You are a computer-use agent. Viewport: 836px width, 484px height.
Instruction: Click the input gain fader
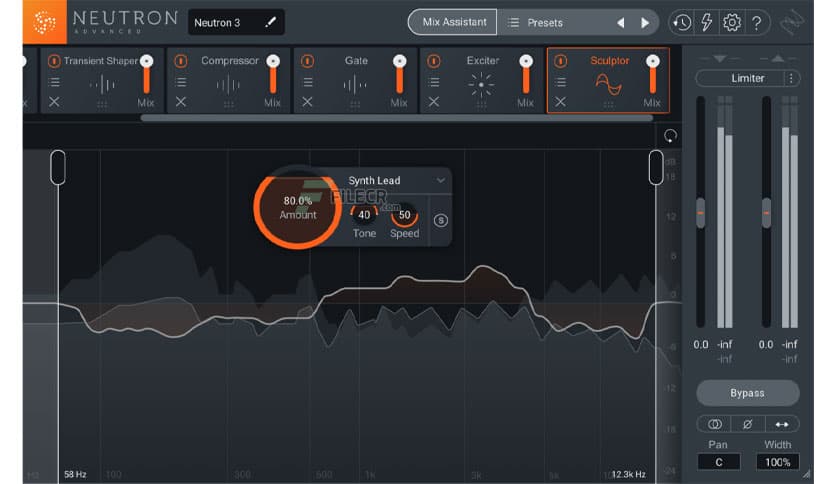tap(701, 213)
